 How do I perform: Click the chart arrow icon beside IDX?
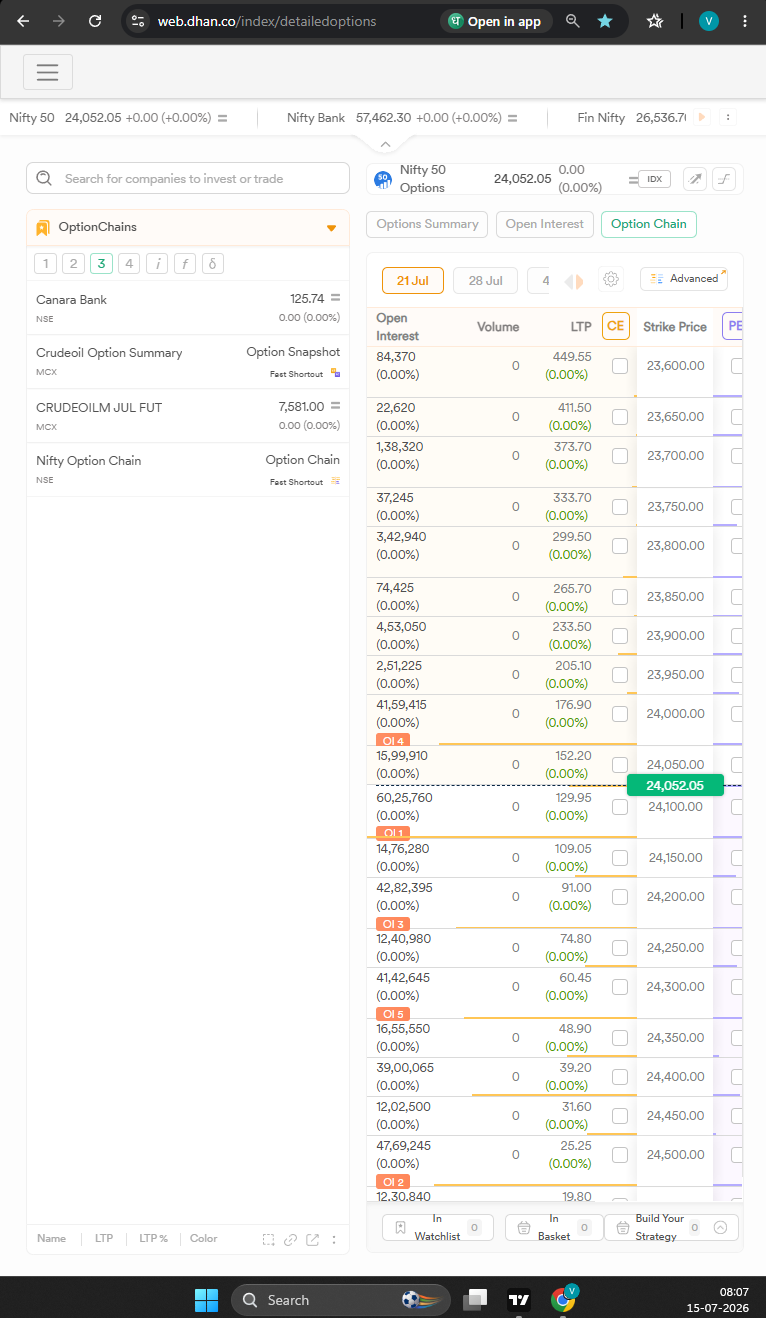pyautogui.click(x=695, y=179)
